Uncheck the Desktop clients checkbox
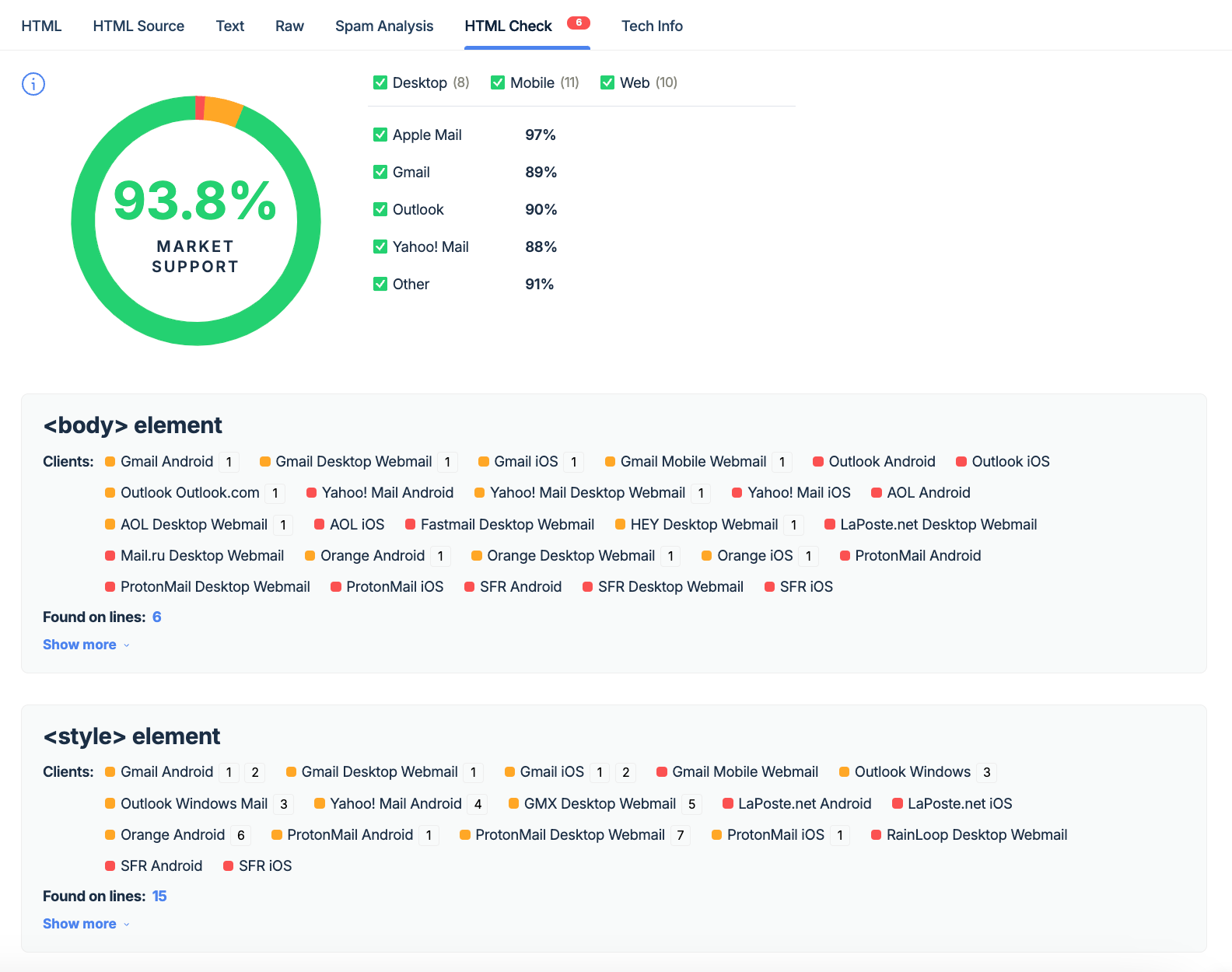 tap(380, 82)
